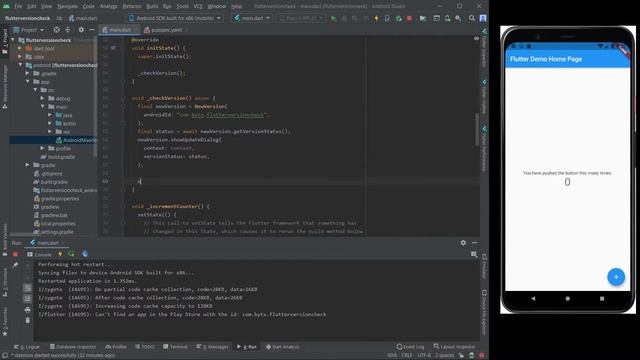This screenshot has height=360, width=640.
Task: Open Database Inspector tool window
Action: coord(73,347)
